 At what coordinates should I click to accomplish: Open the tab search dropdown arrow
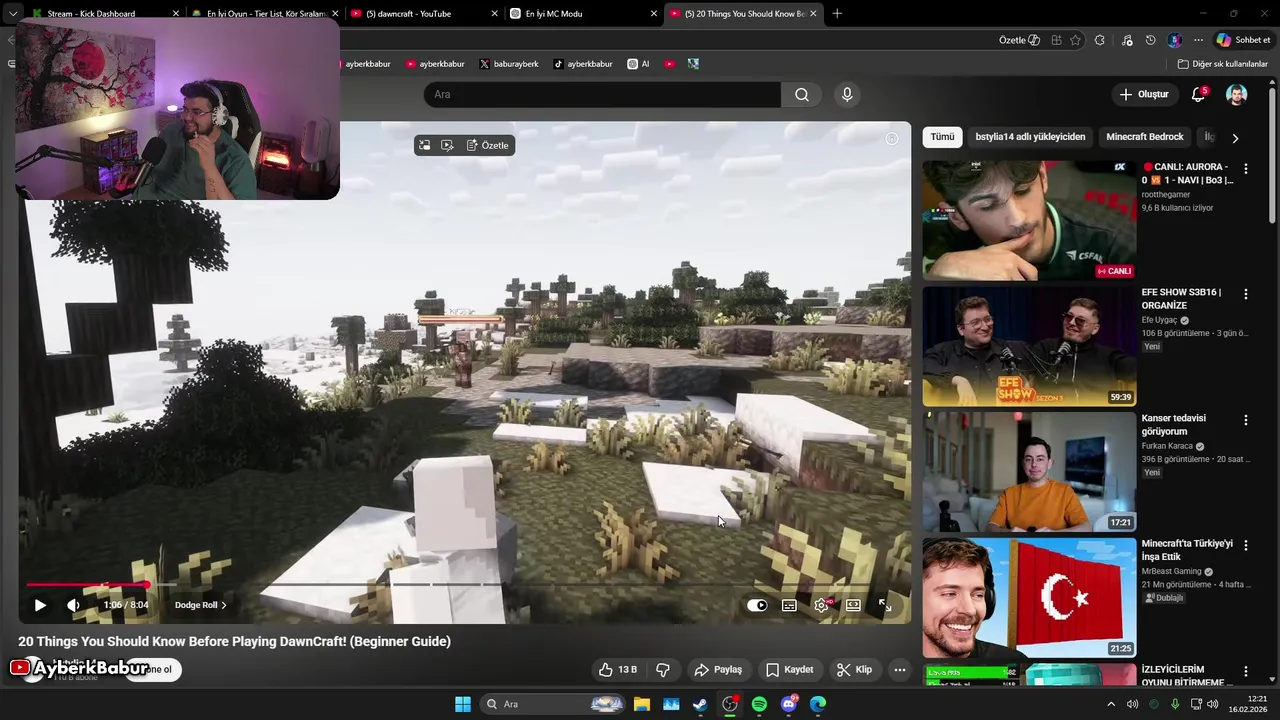click(x=12, y=14)
